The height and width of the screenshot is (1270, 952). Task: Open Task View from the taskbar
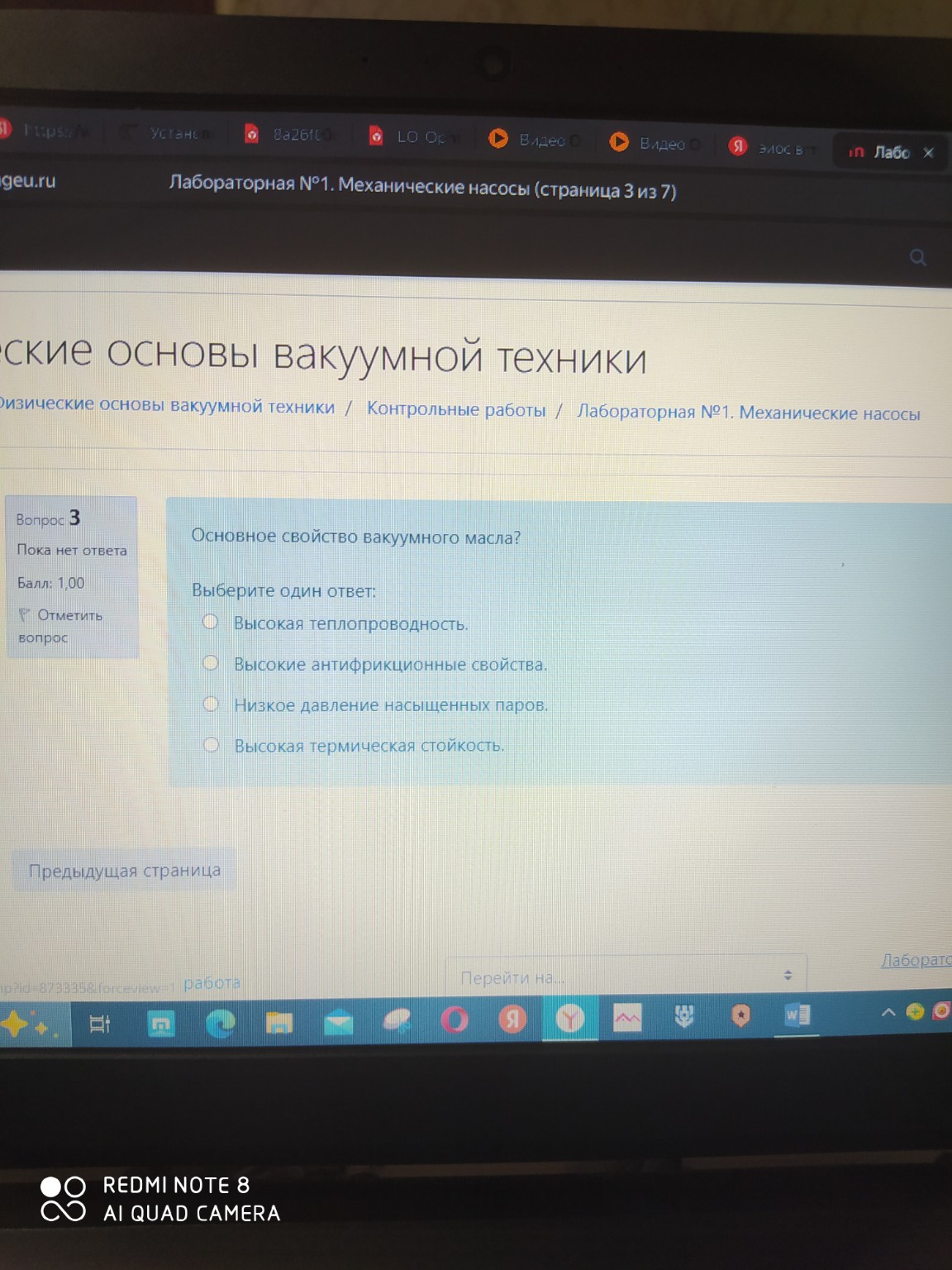pos(100,1024)
